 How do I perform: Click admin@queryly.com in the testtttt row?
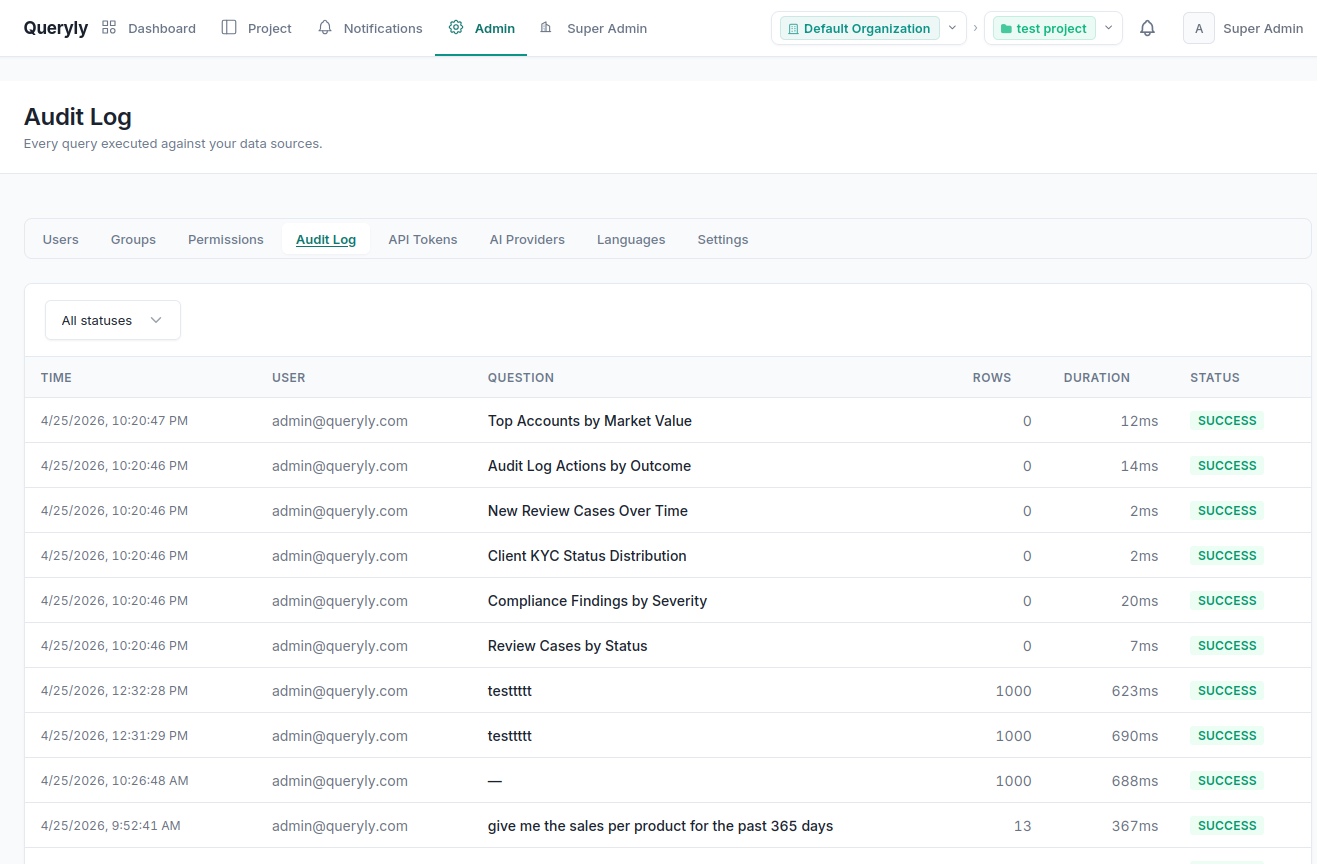pos(339,690)
